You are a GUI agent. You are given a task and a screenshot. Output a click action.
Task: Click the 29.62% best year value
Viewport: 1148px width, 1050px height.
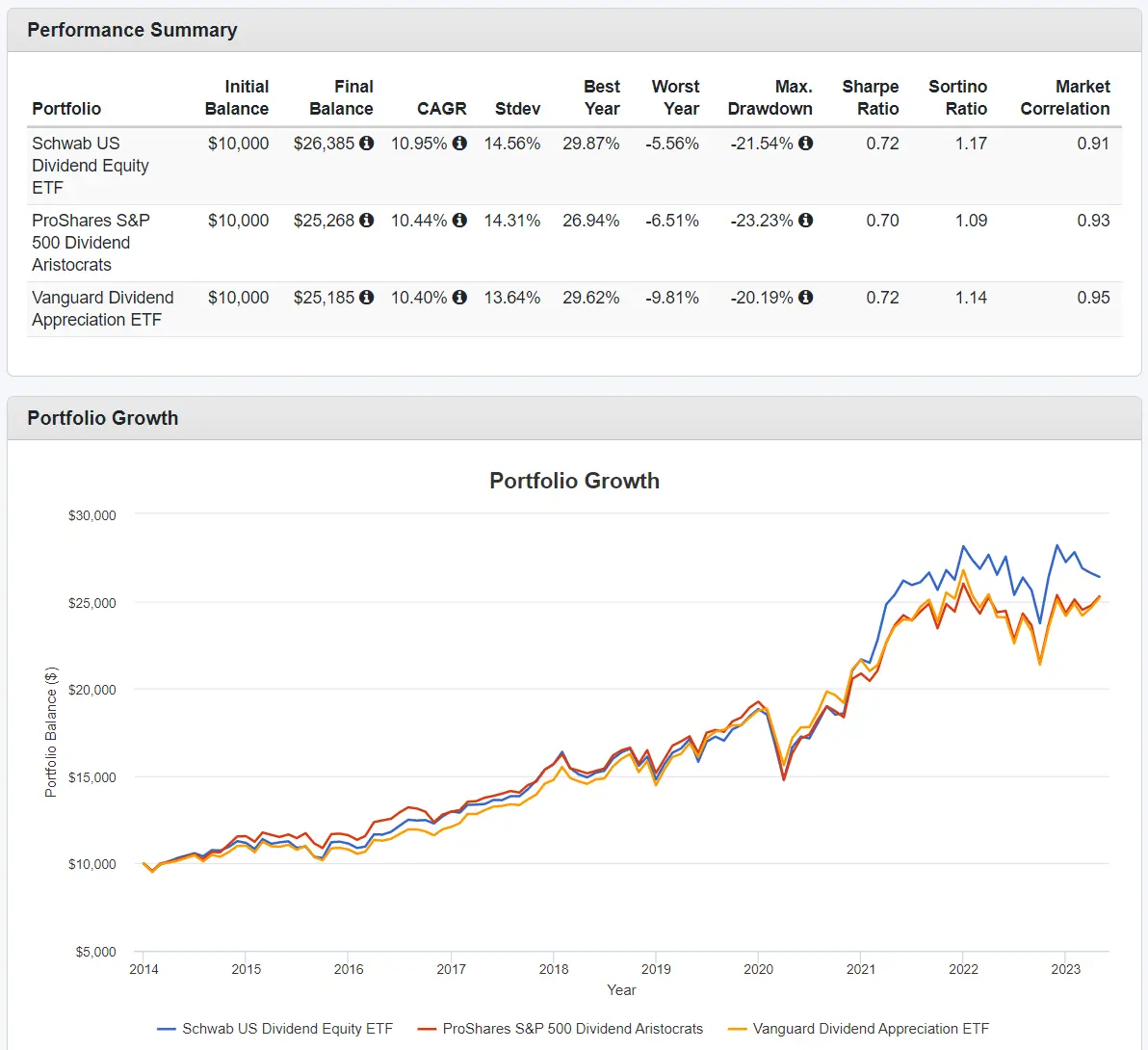pos(590,298)
